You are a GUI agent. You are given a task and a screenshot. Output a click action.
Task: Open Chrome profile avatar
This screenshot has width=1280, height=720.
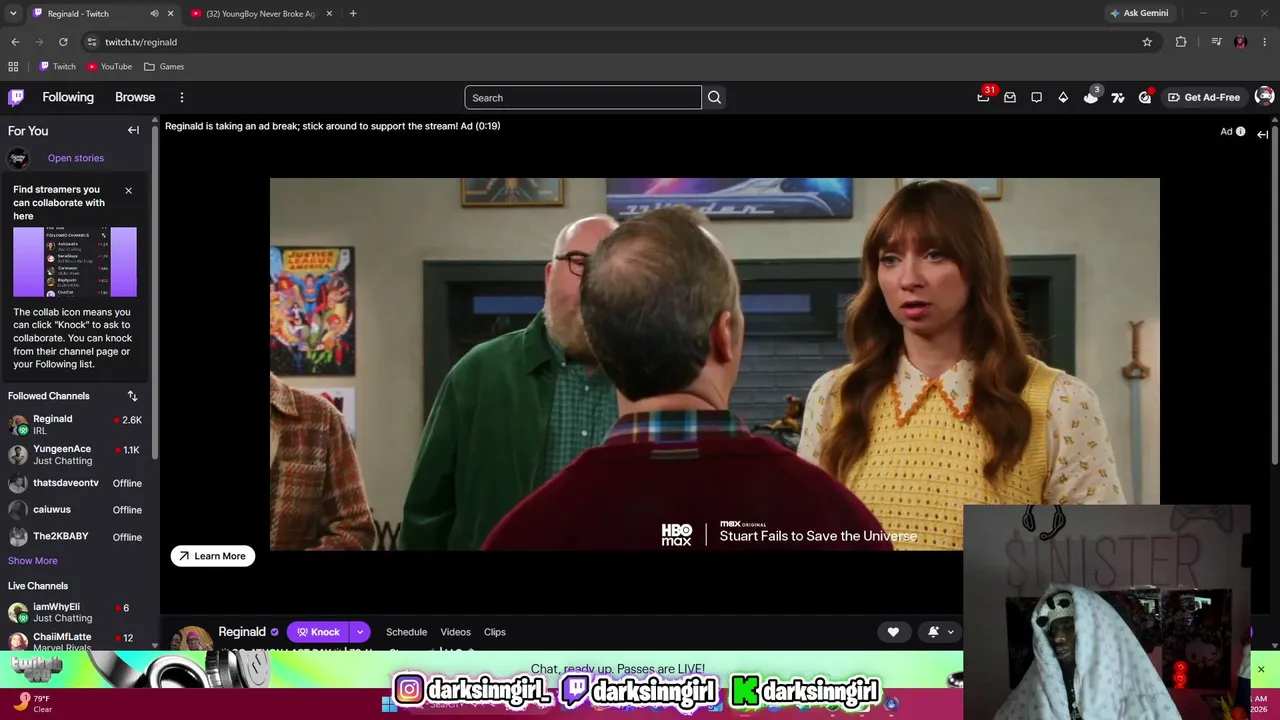pos(1240,42)
